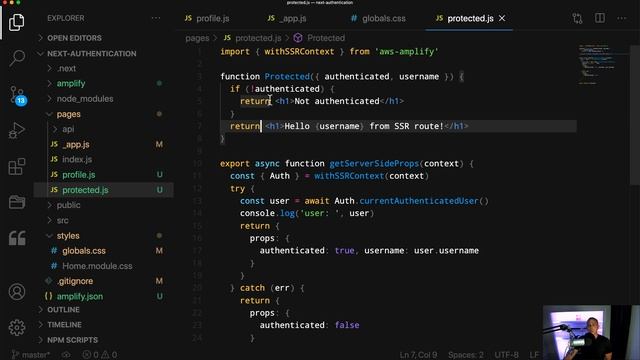
Task: Open errors and warnings status indicator
Action: 100,355
